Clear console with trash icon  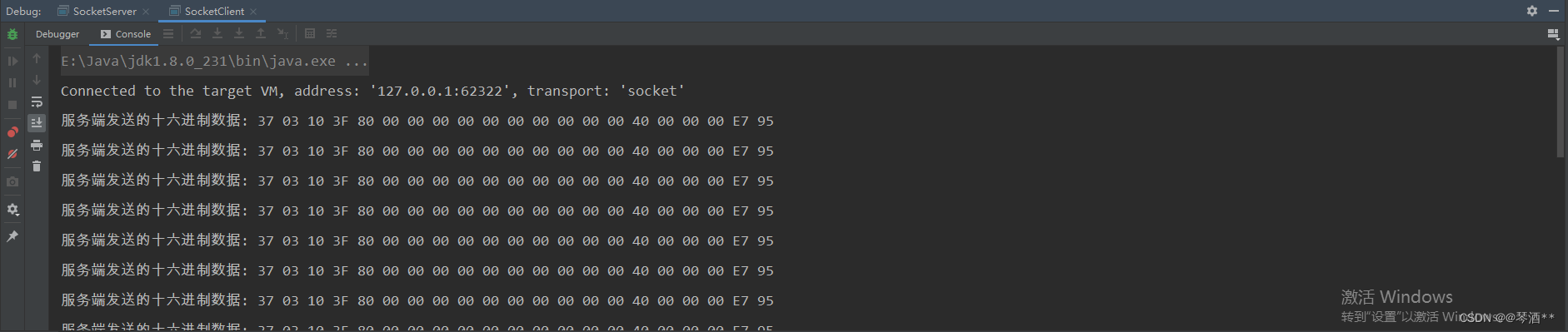click(37, 166)
